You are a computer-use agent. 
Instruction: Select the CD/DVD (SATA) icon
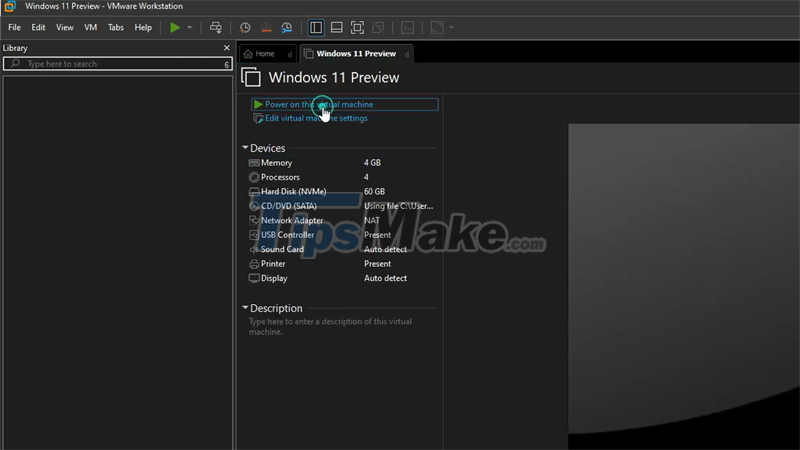(x=254, y=206)
